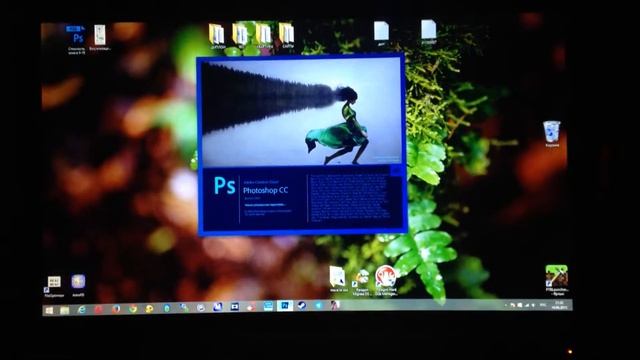Image resolution: width=640 pixels, height=360 pixels.
Task: Open File Explorer from the taskbar
Action: click(x=64, y=310)
